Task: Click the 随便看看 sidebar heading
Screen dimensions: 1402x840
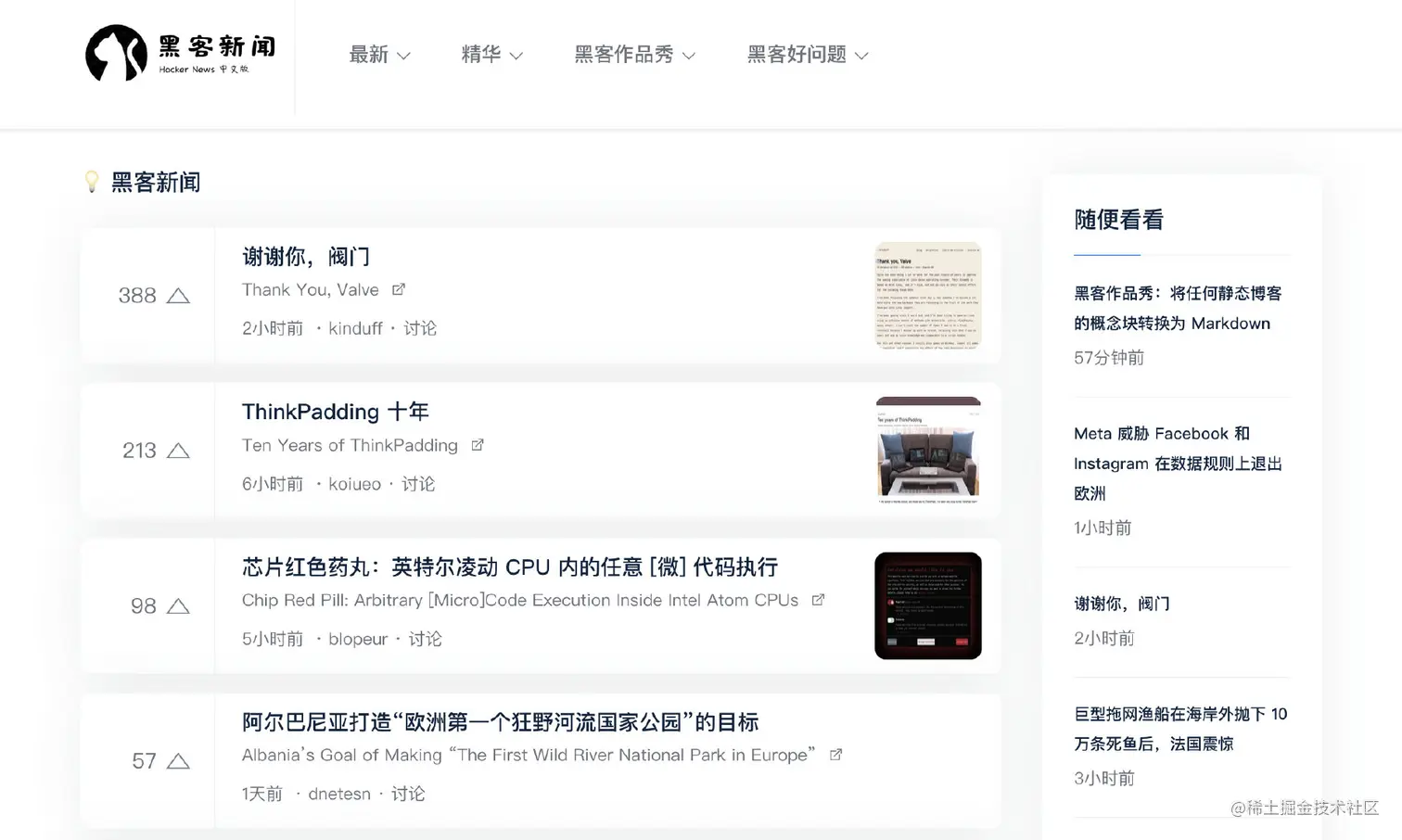Action: pos(1119,220)
